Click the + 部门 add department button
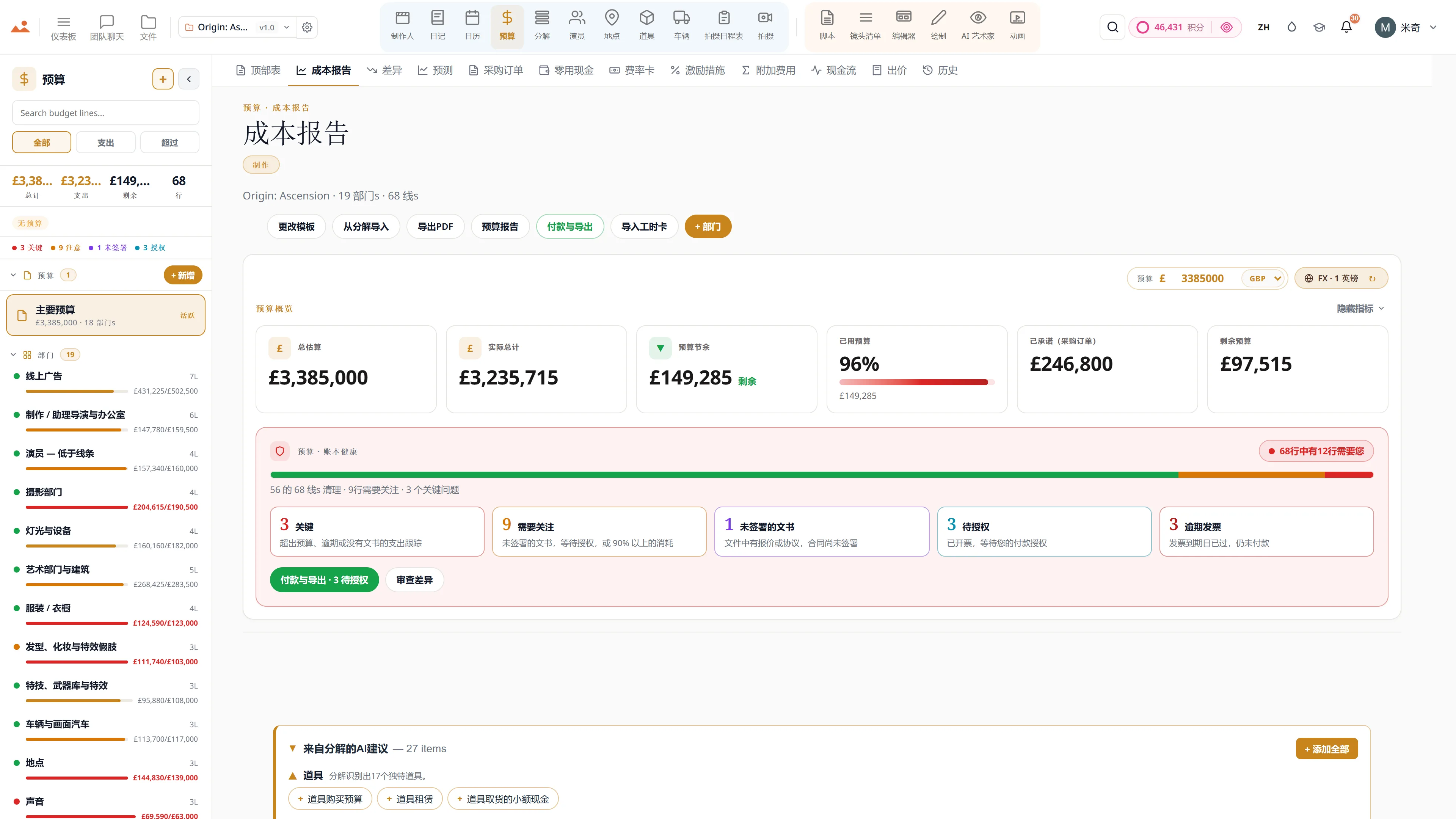Viewport: 1456px width, 819px height. pyautogui.click(x=708, y=227)
